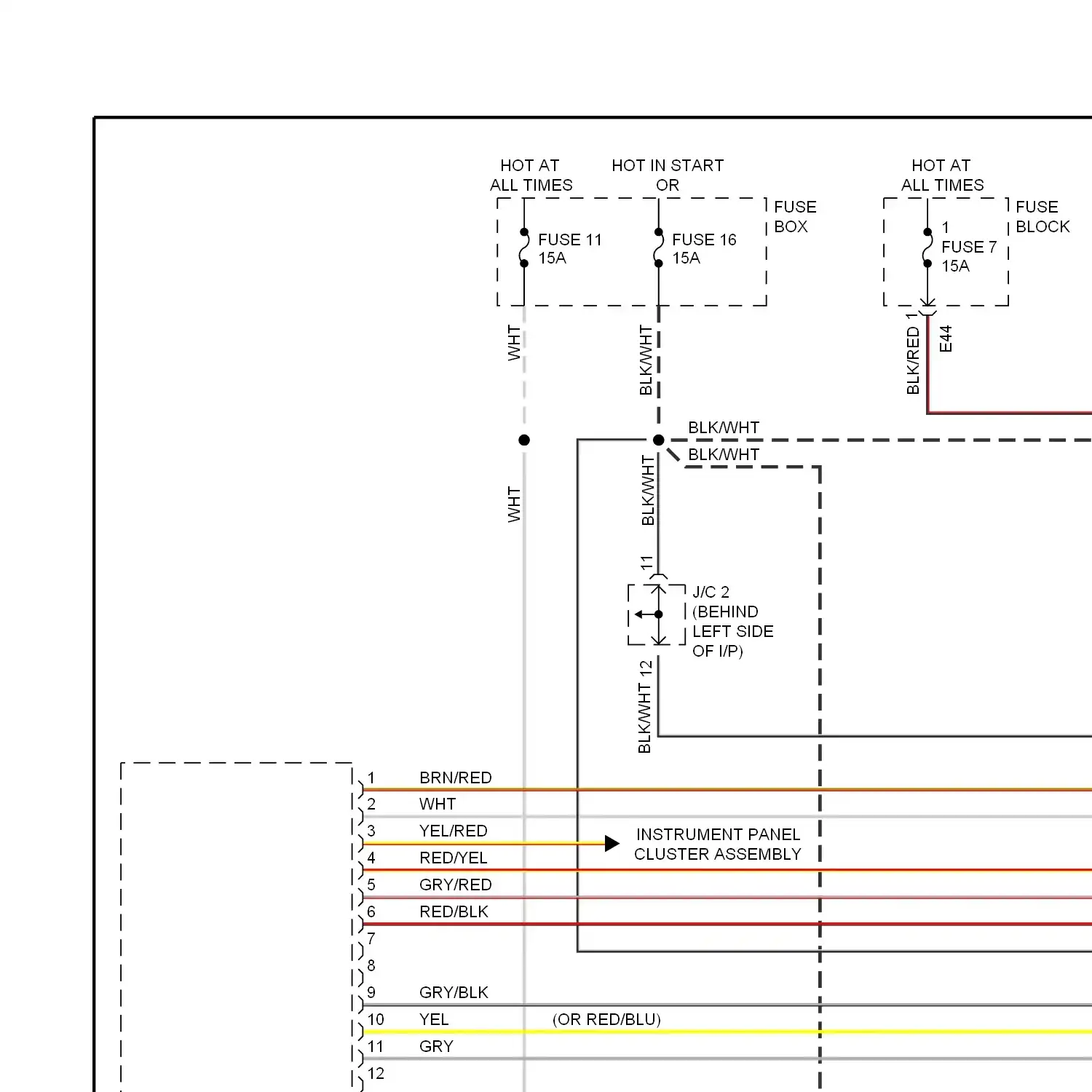This screenshot has width=1092, height=1092.
Task: Click INSTRUMENT PANEL CLUSTER ASSEMBLY text
Action: point(717,844)
